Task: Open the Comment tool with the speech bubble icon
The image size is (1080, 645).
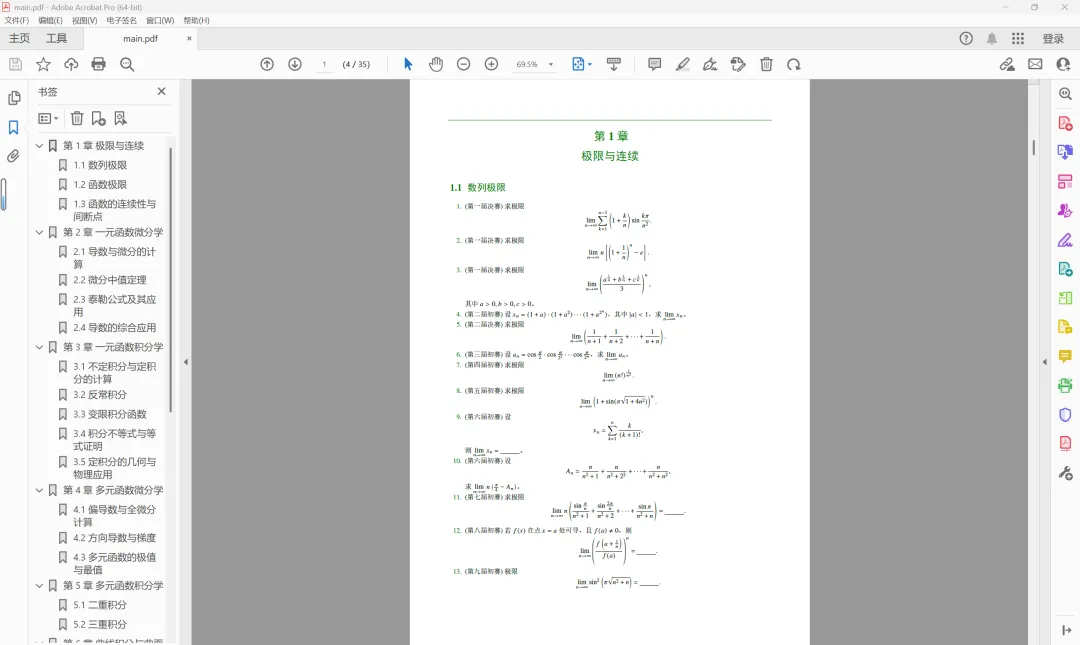Action: (x=654, y=63)
